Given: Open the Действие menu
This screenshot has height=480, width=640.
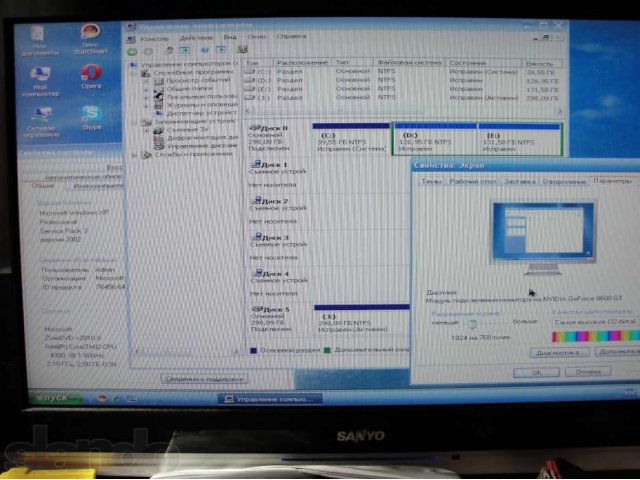Looking at the screenshot, I should [196, 38].
